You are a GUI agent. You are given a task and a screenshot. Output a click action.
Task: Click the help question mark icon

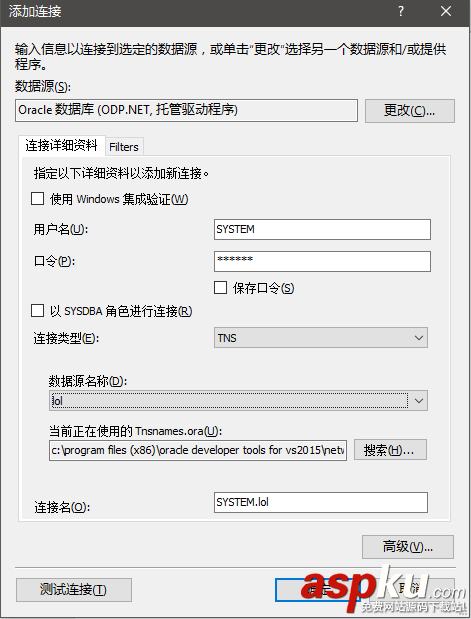(x=401, y=11)
